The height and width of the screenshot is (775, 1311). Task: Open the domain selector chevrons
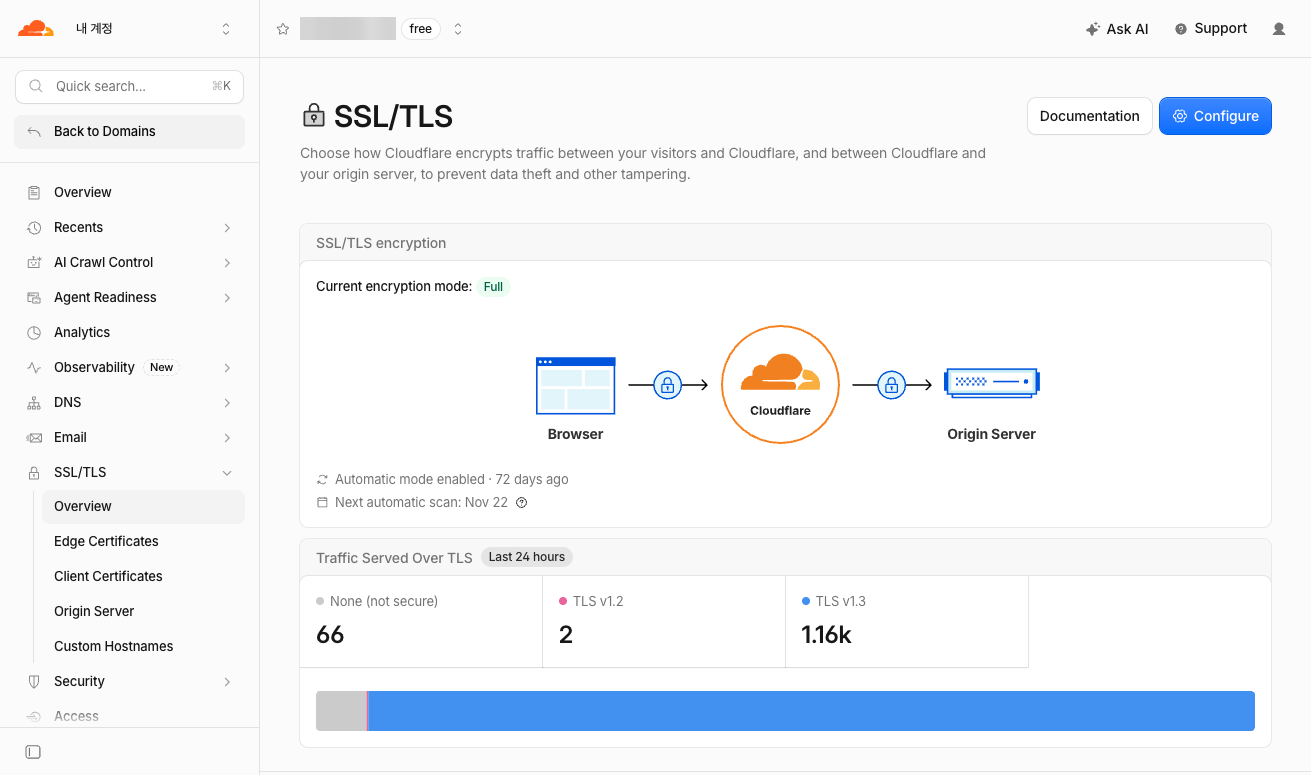pyautogui.click(x=458, y=29)
